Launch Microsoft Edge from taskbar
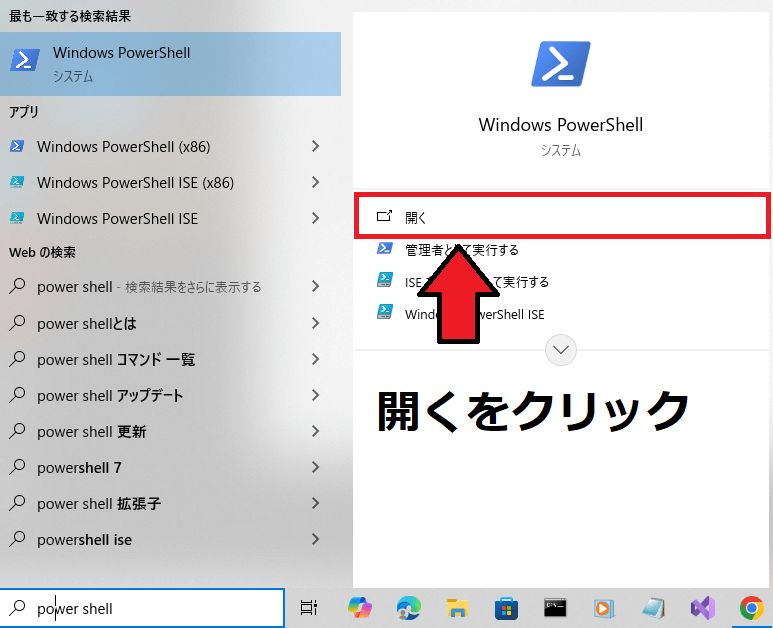Screen dimensions: 773x628 tap(408, 608)
